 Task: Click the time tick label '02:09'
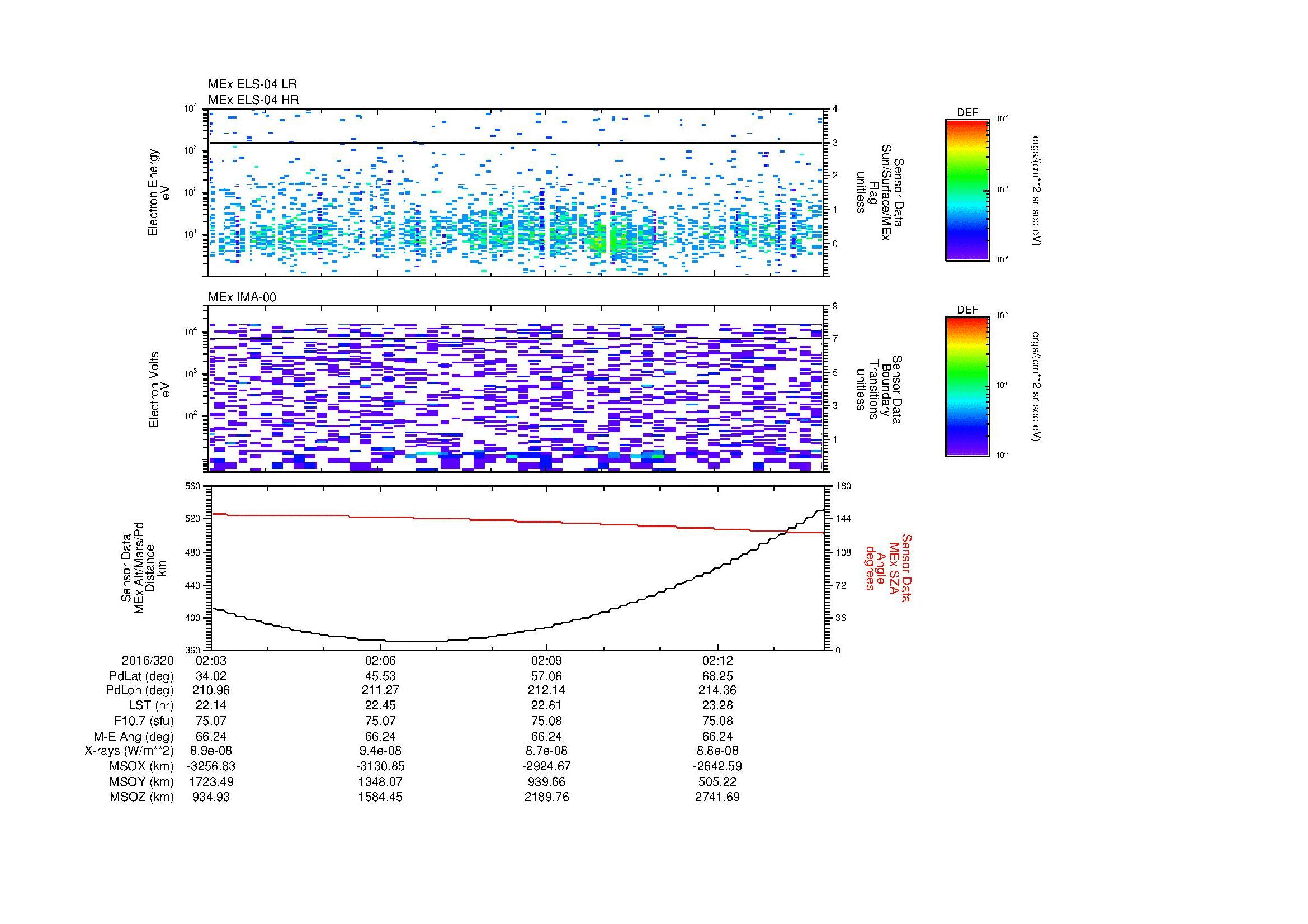[x=547, y=660]
